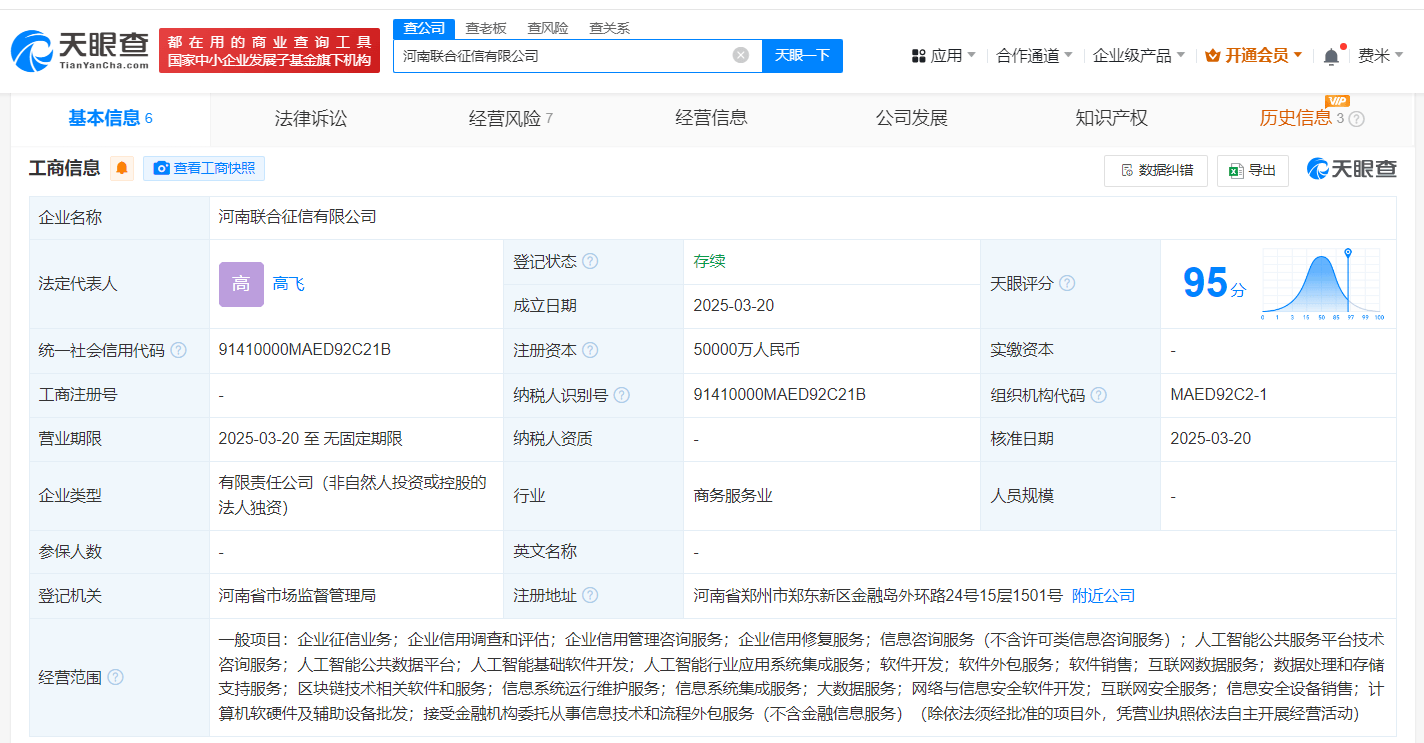Expand the 费米 account dropdown
The image size is (1424, 743).
click(x=1387, y=55)
